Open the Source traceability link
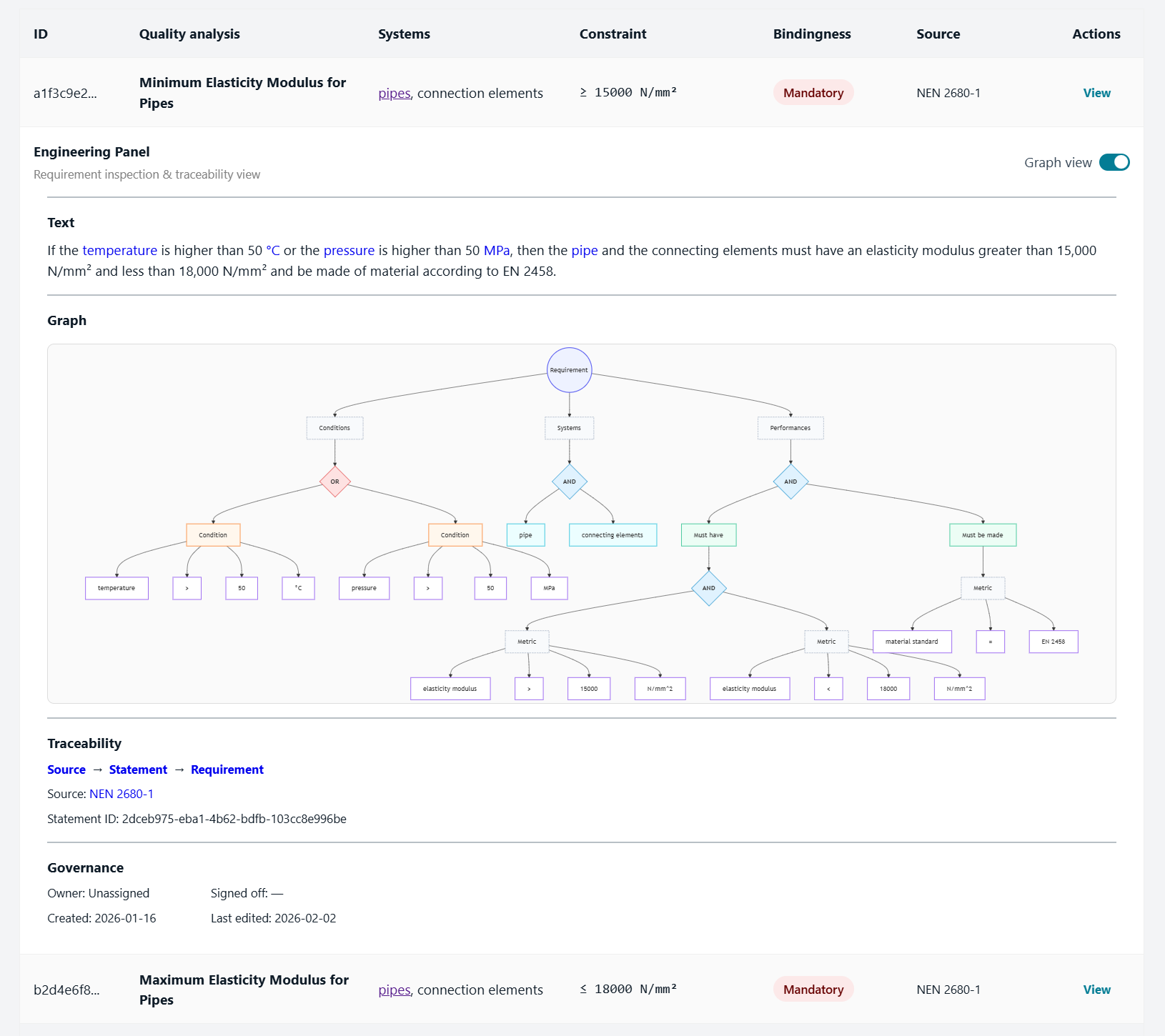 click(66, 769)
